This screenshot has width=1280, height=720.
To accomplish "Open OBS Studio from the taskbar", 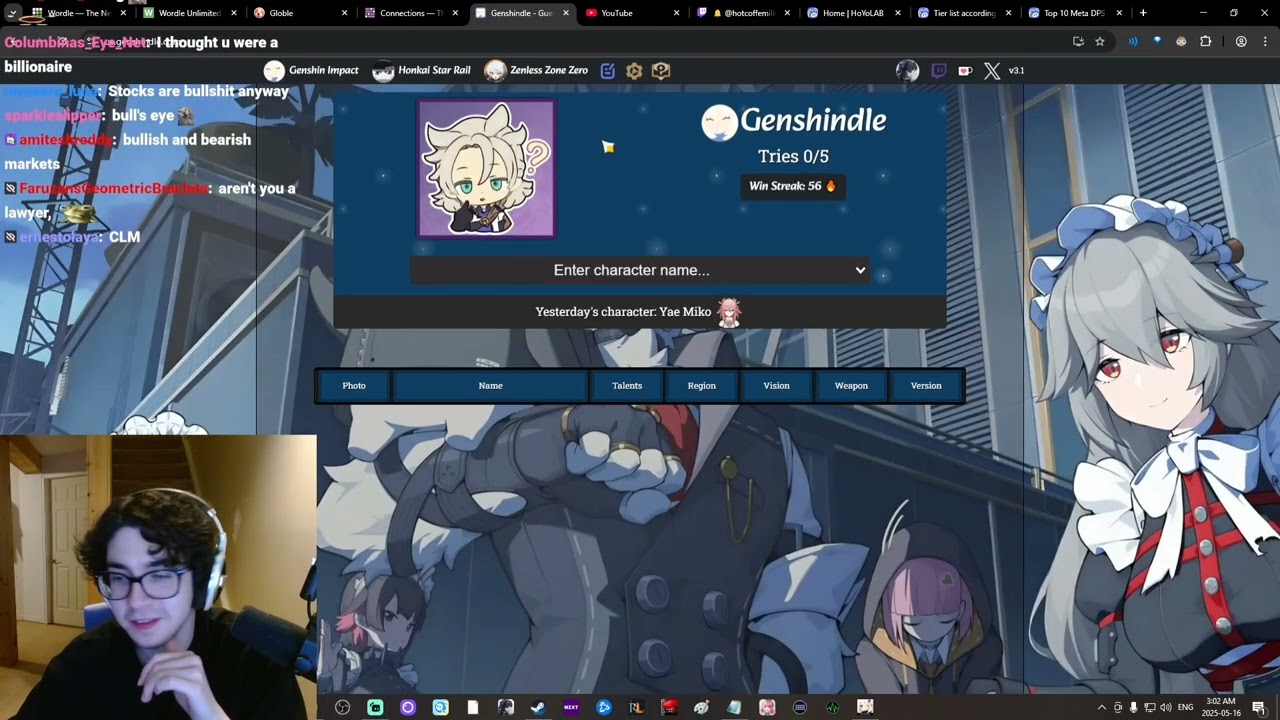I will coord(342,707).
